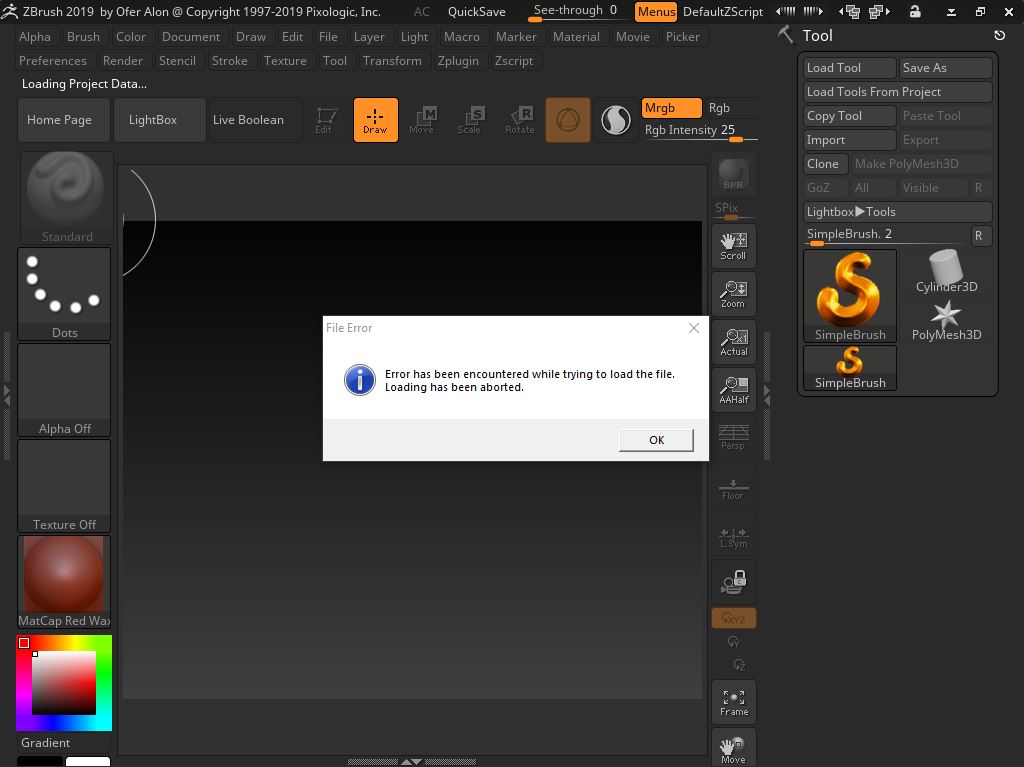Screen dimensions: 1024x767
Task: Click the Zoom canvas icon
Action: point(733,293)
